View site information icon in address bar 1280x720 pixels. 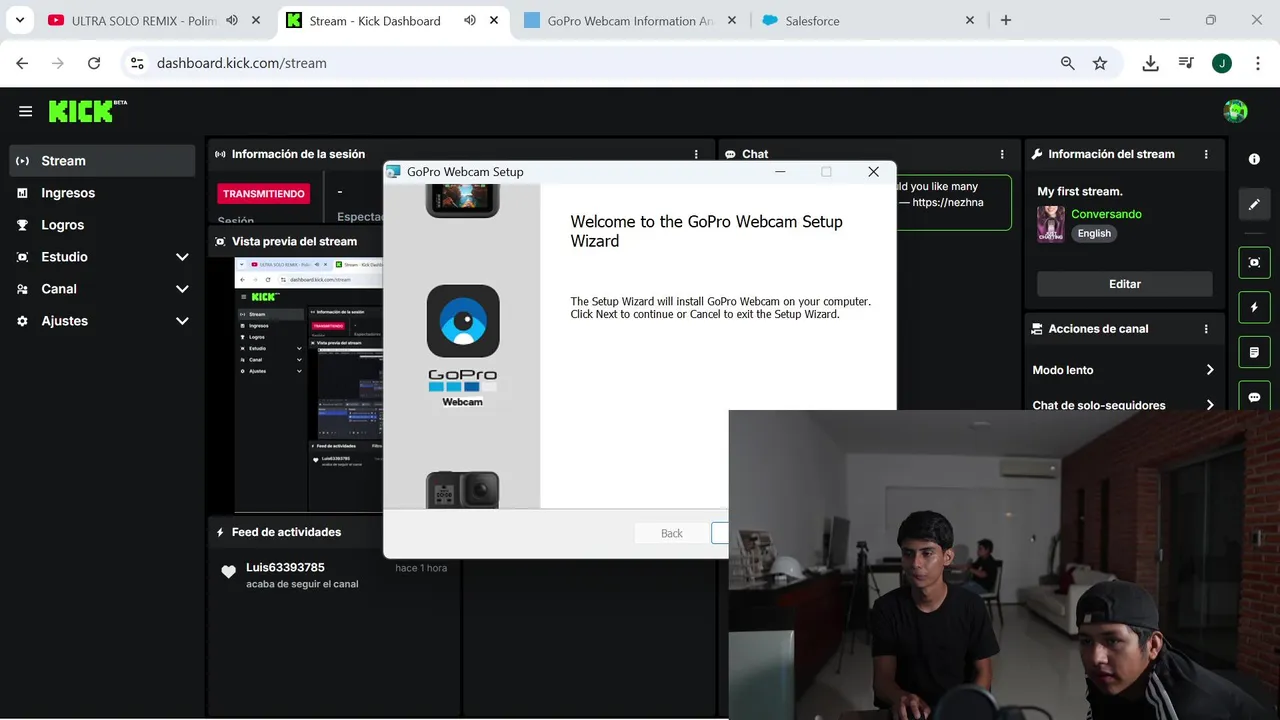coord(138,63)
